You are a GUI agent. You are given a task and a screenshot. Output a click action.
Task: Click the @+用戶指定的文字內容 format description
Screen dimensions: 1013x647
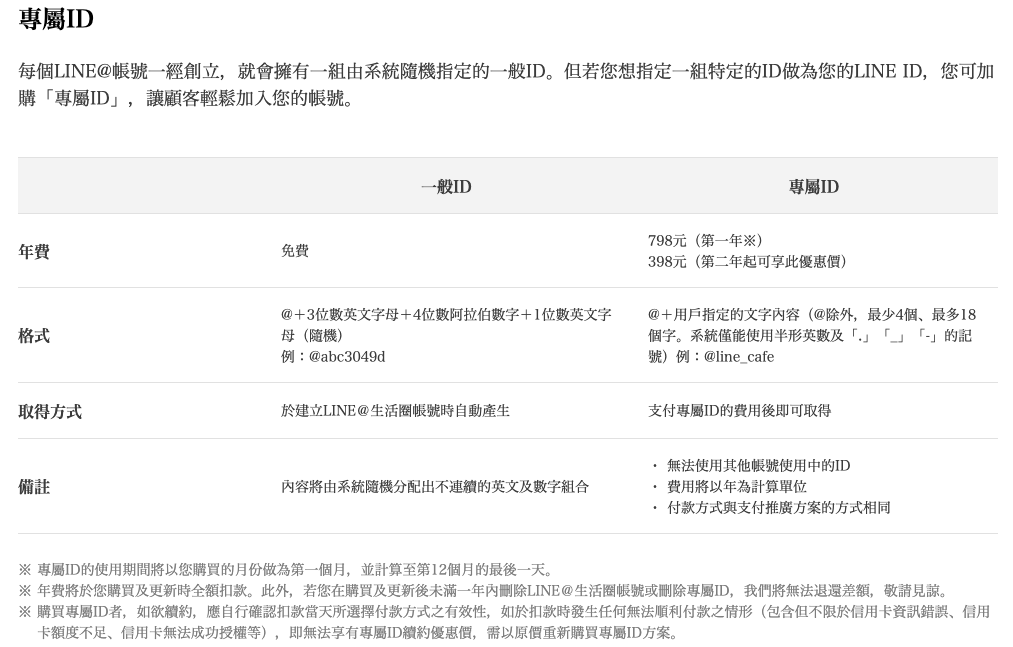click(x=812, y=335)
